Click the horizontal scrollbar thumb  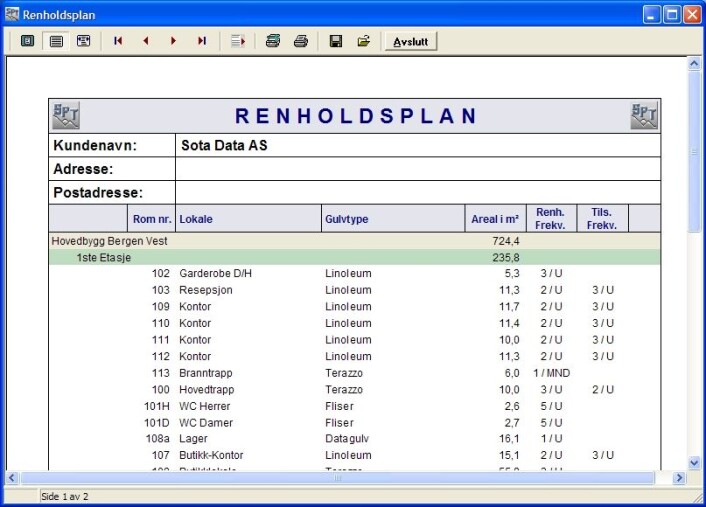tap(337, 478)
